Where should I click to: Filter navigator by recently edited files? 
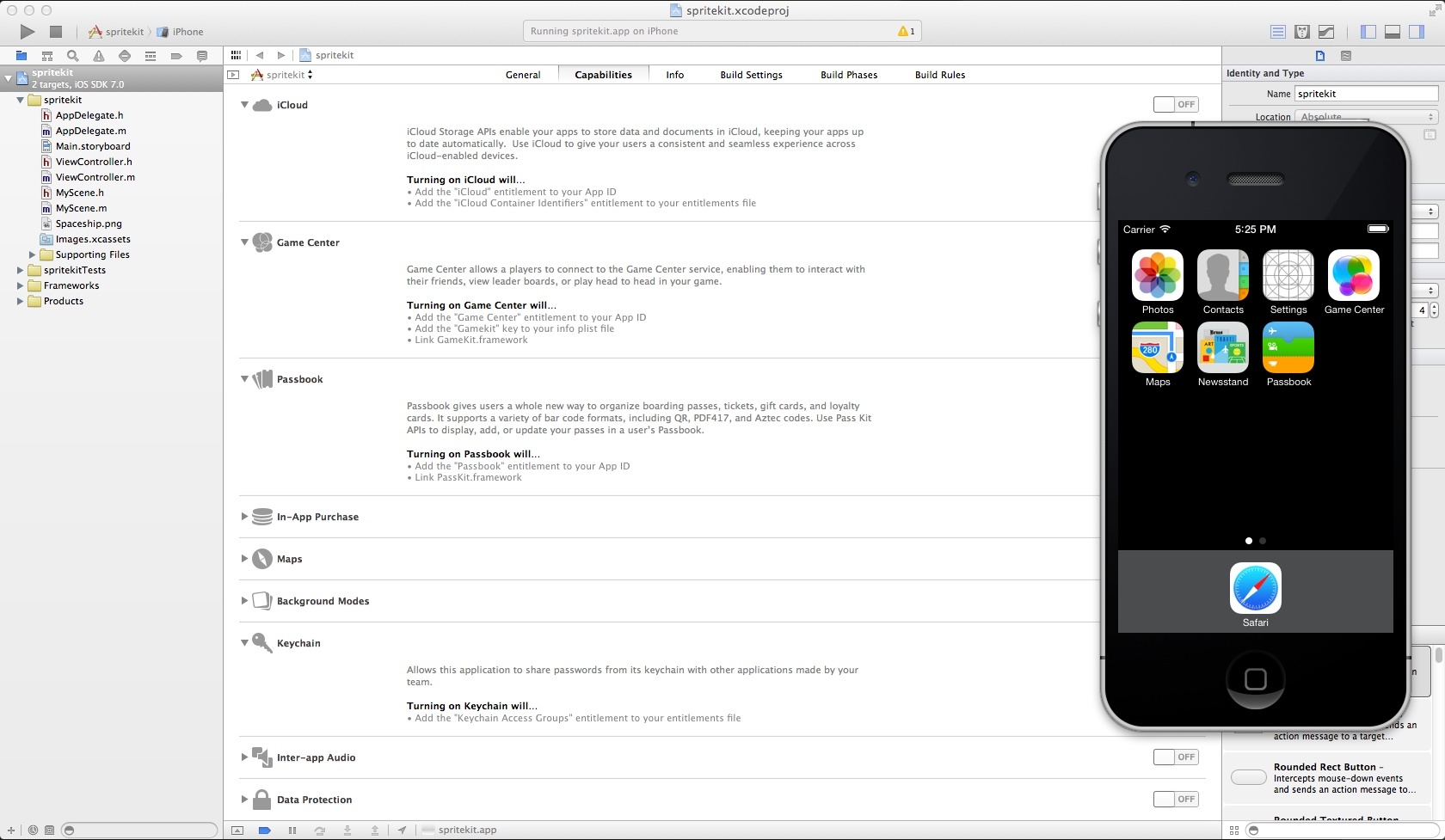coord(33,831)
